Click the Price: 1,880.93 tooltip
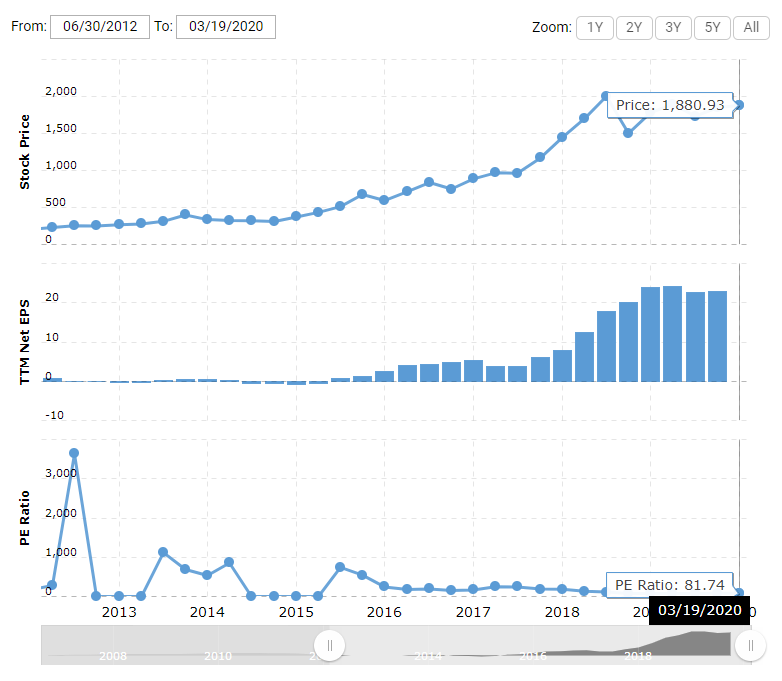This screenshot has height=681, width=782. 670,105
